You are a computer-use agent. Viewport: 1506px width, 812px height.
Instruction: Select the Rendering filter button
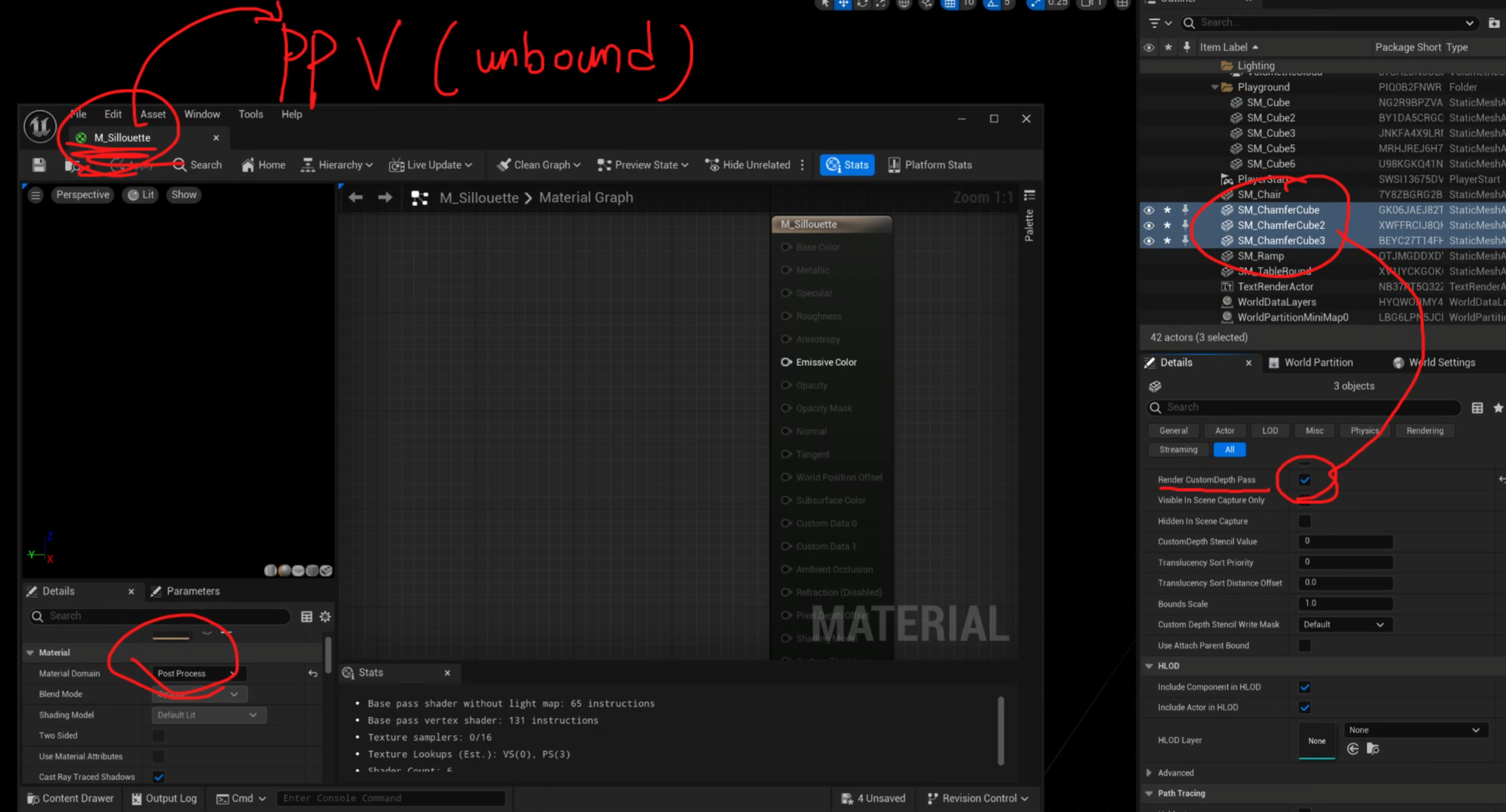(x=1424, y=431)
